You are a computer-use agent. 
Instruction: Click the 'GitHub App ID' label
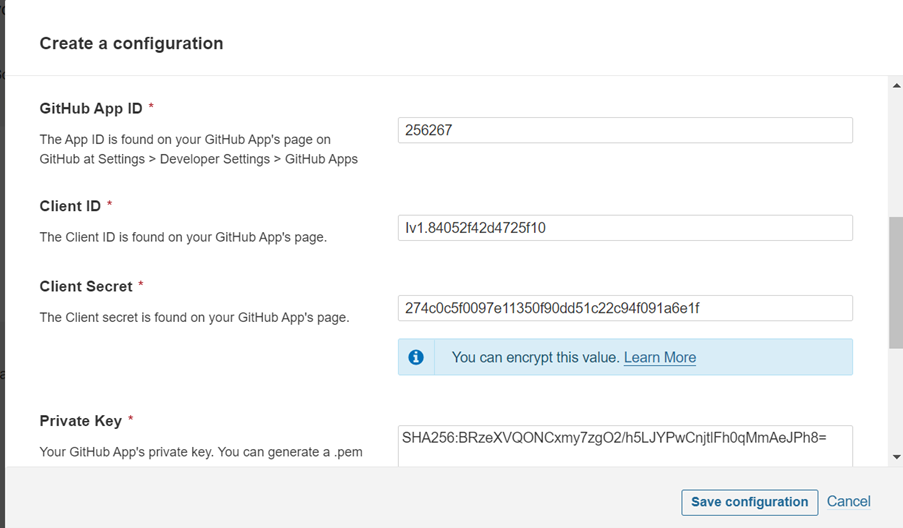pos(91,108)
